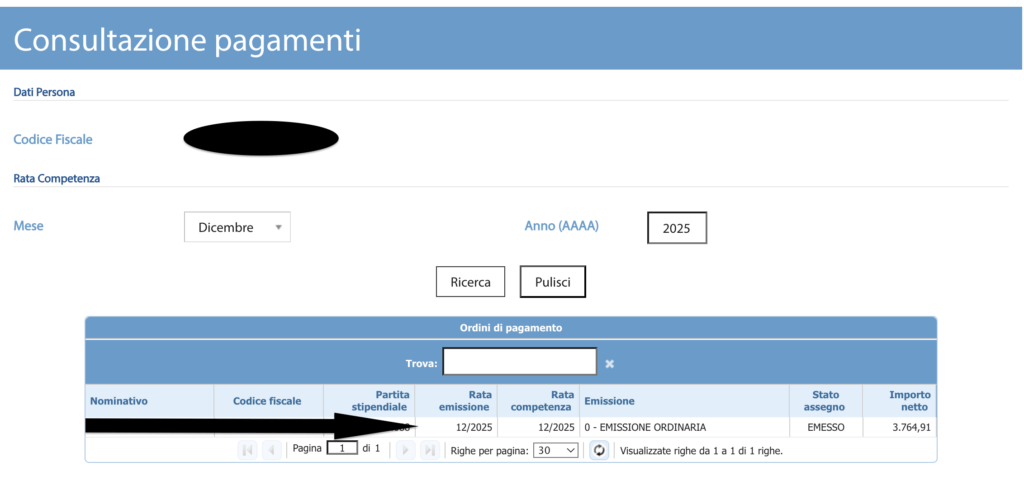Go to the previous page of results
Viewport: 1024px width, 490px height.
(271, 450)
